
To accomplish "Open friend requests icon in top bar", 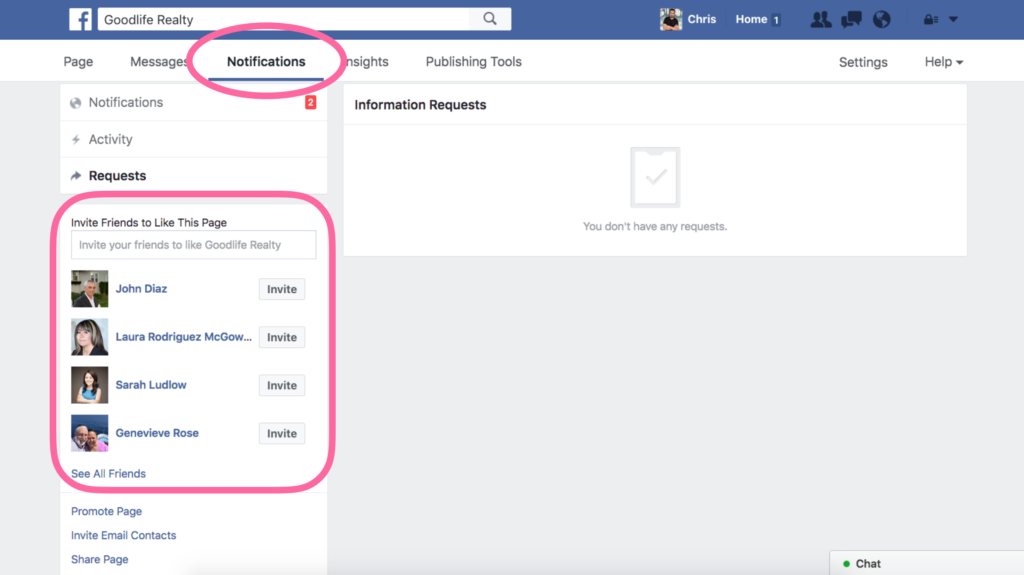I will coord(821,20).
